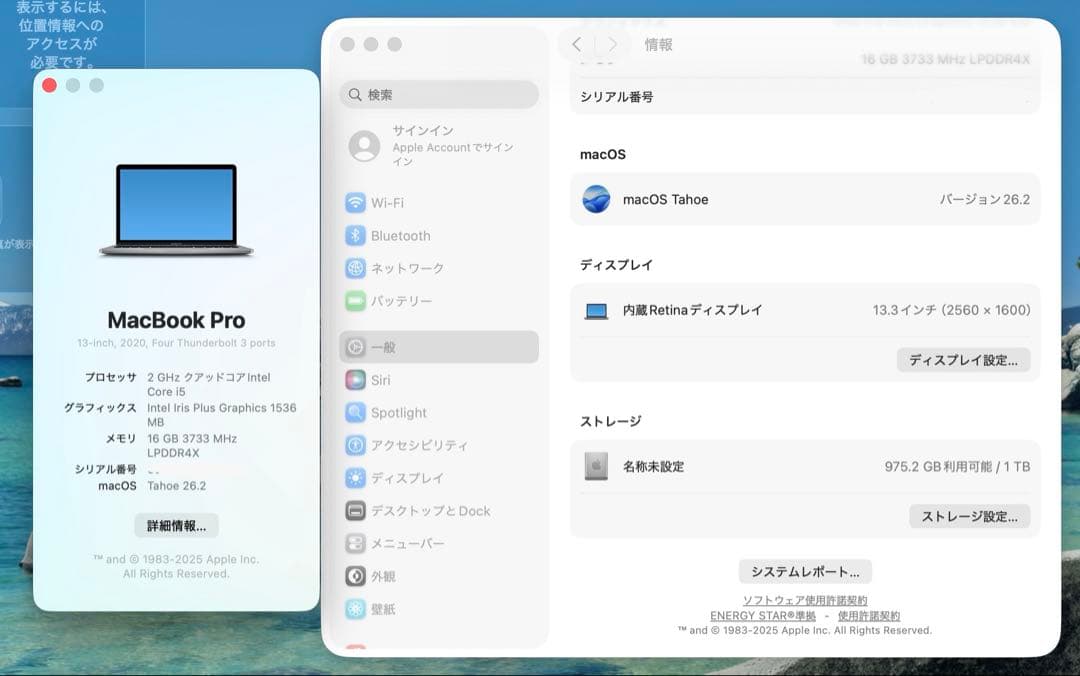Open Siri settings in the sidebar

coord(439,380)
